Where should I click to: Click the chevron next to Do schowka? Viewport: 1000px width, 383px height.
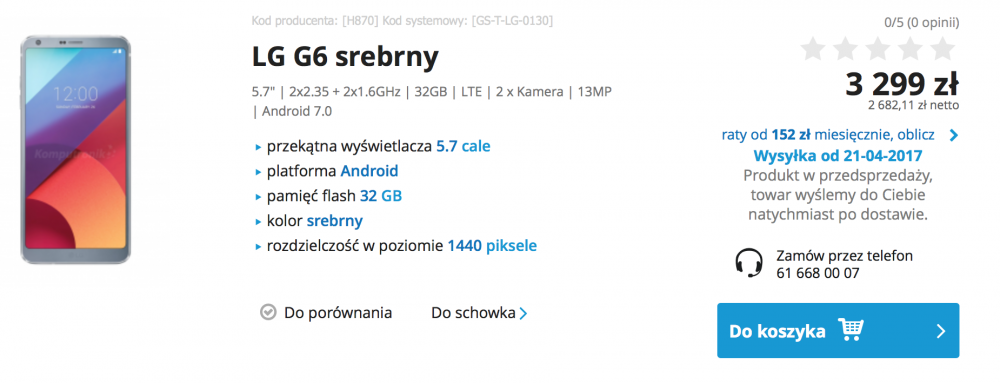tap(523, 314)
